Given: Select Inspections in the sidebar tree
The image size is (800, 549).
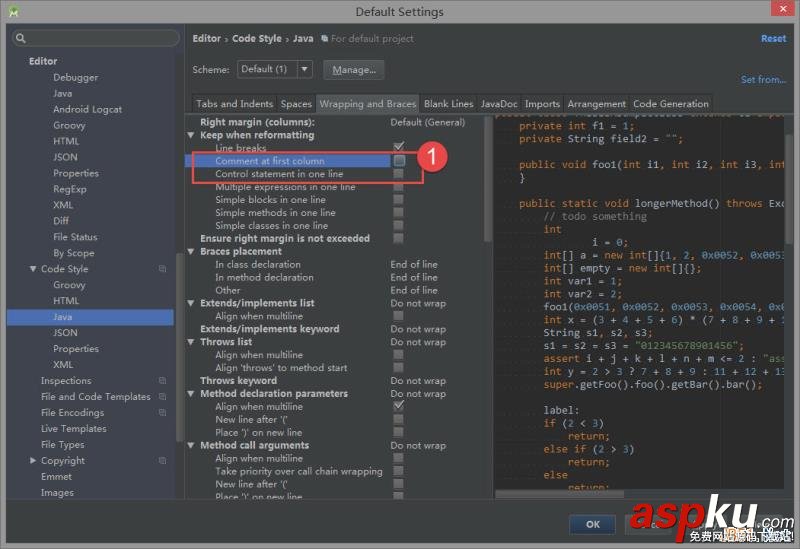Looking at the screenshot, I should (66, 381).
